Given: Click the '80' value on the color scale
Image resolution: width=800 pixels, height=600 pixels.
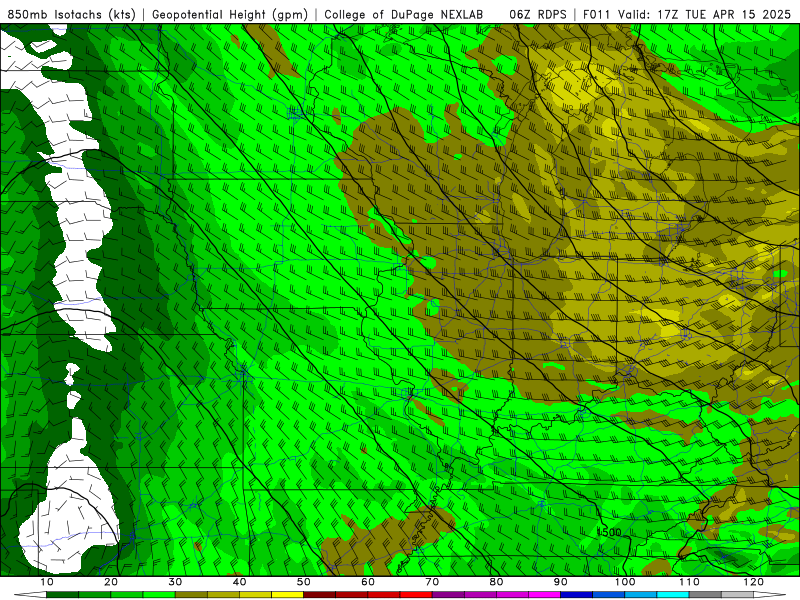Looking at the screenshot, I should pos(496,582).
